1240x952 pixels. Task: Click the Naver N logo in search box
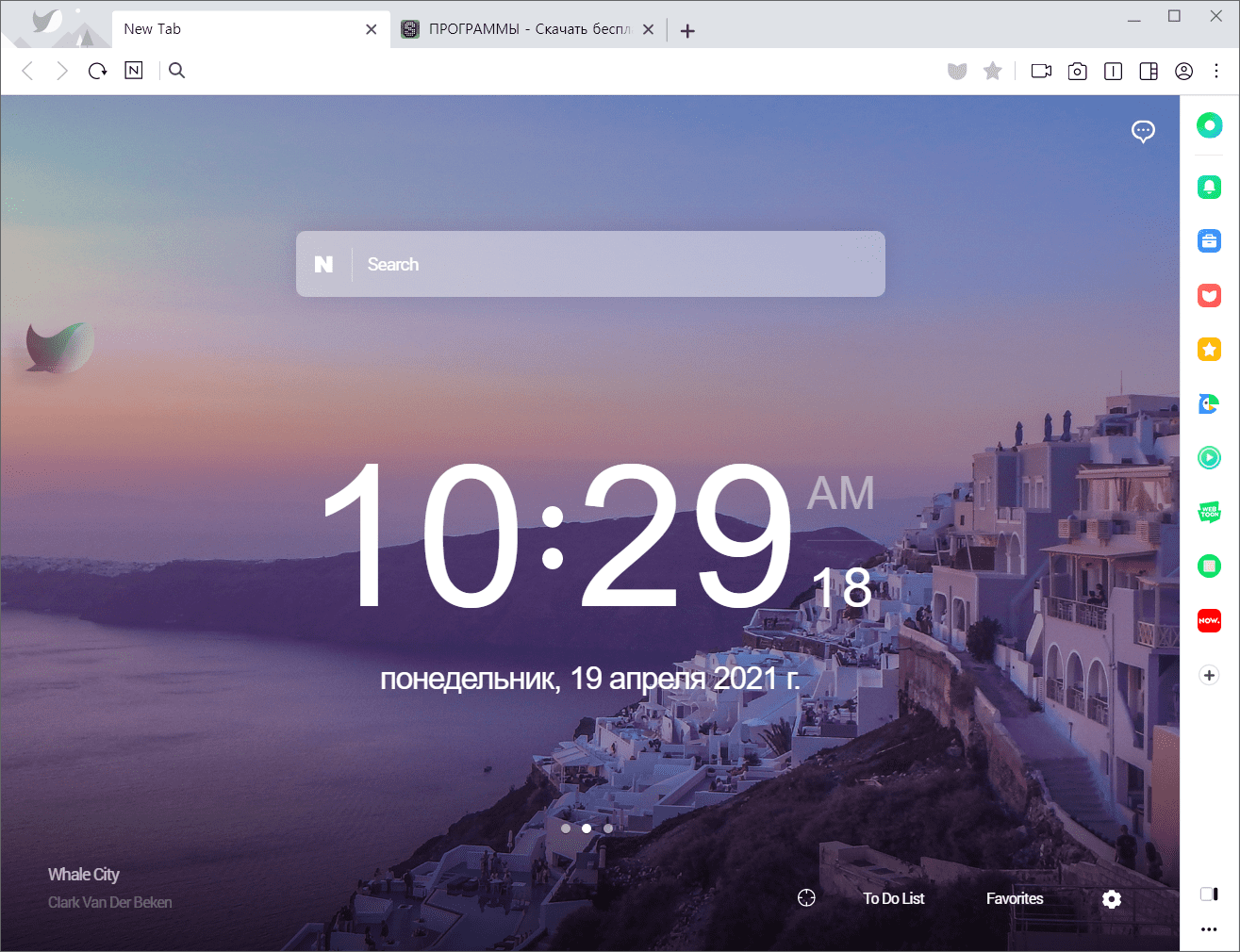tap(323, 265)
